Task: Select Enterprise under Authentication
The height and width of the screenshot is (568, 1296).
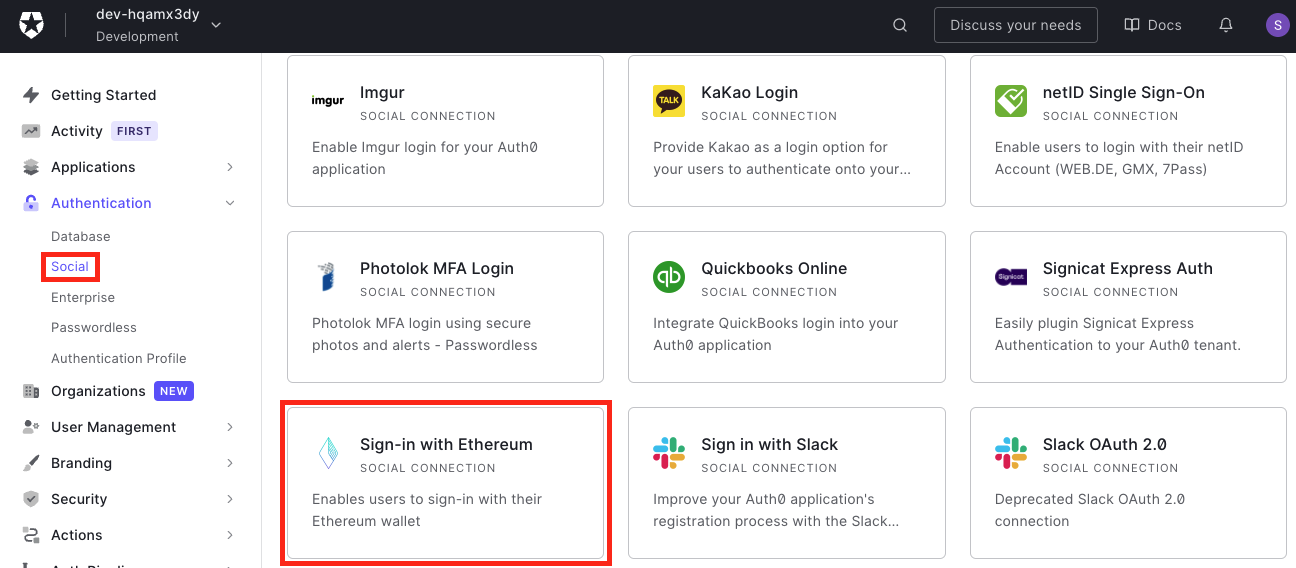Action: [x=83, y=298]
